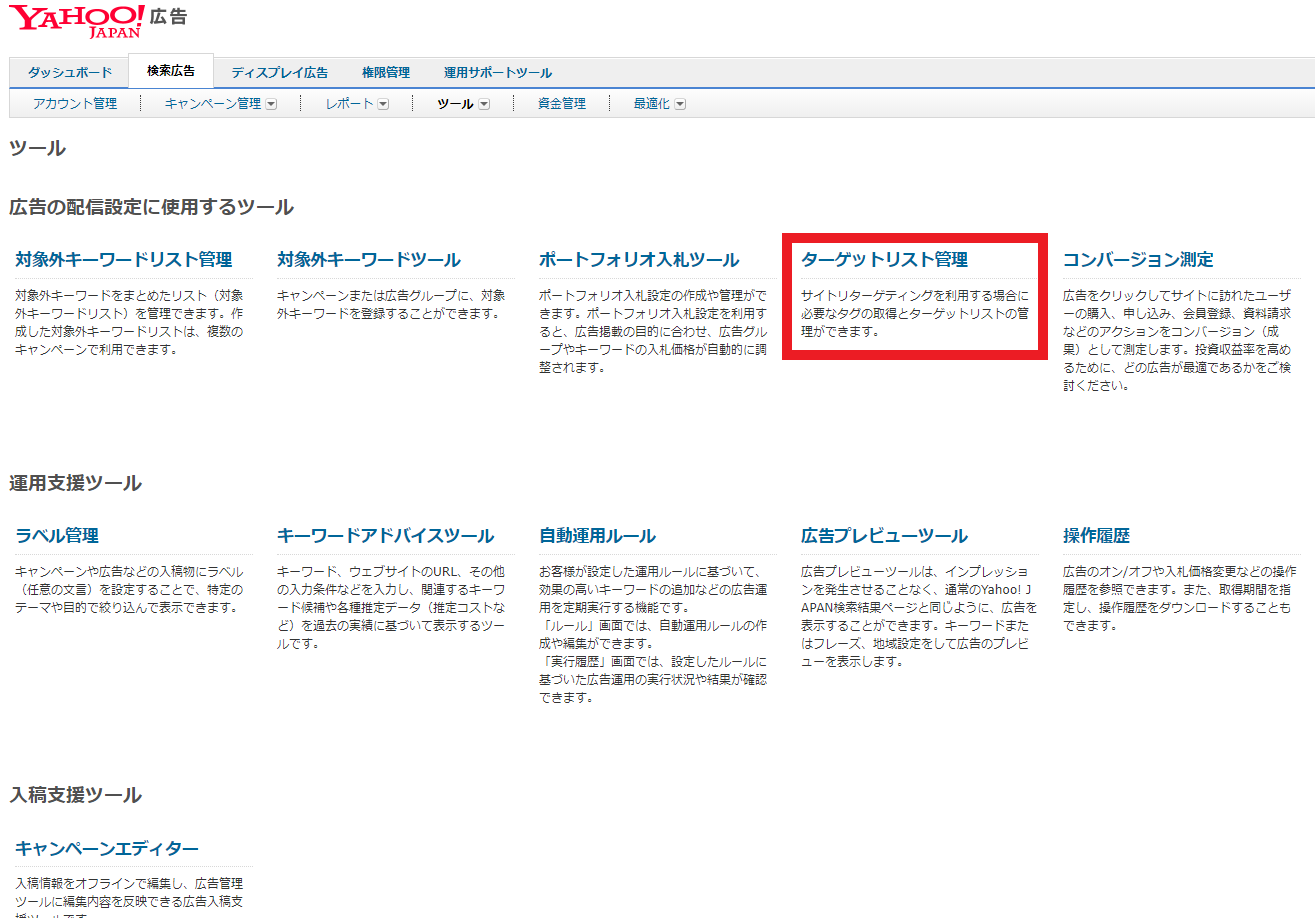Expand the レポート dropdown arrow
1315x918 pixels.
(383, 104)
